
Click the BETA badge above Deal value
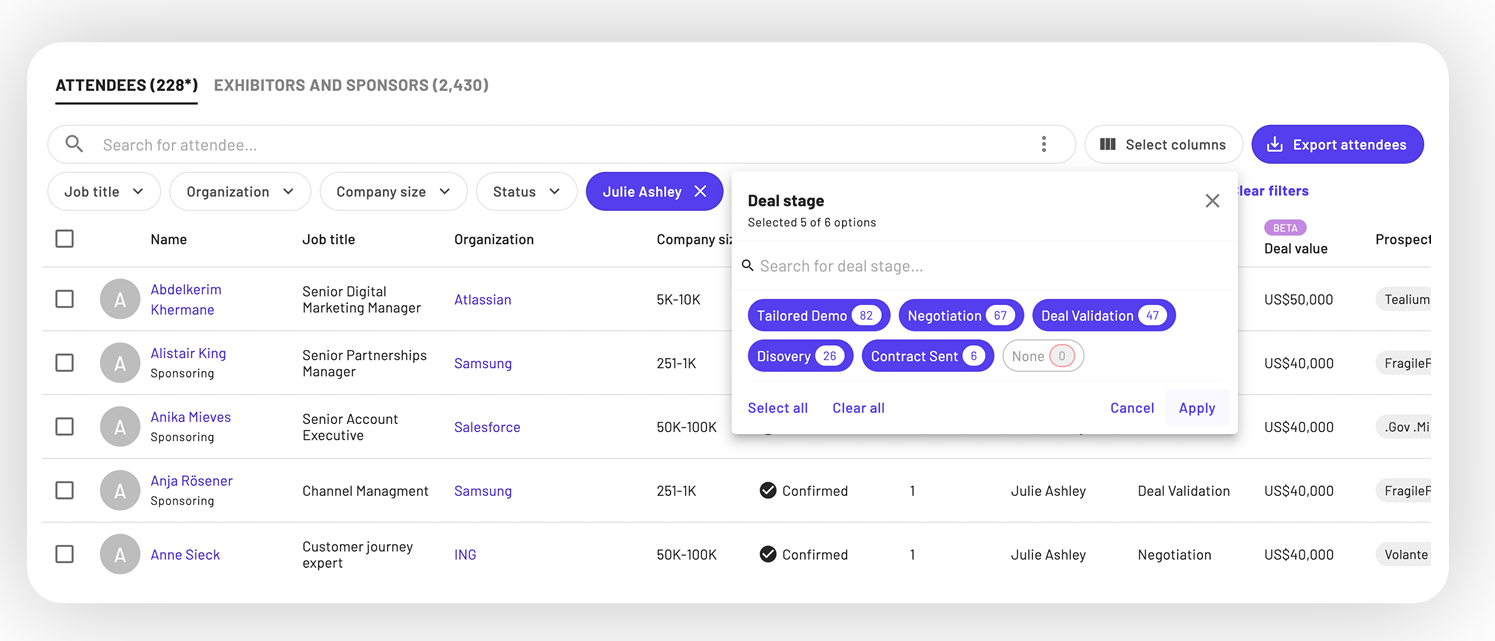1285,228
